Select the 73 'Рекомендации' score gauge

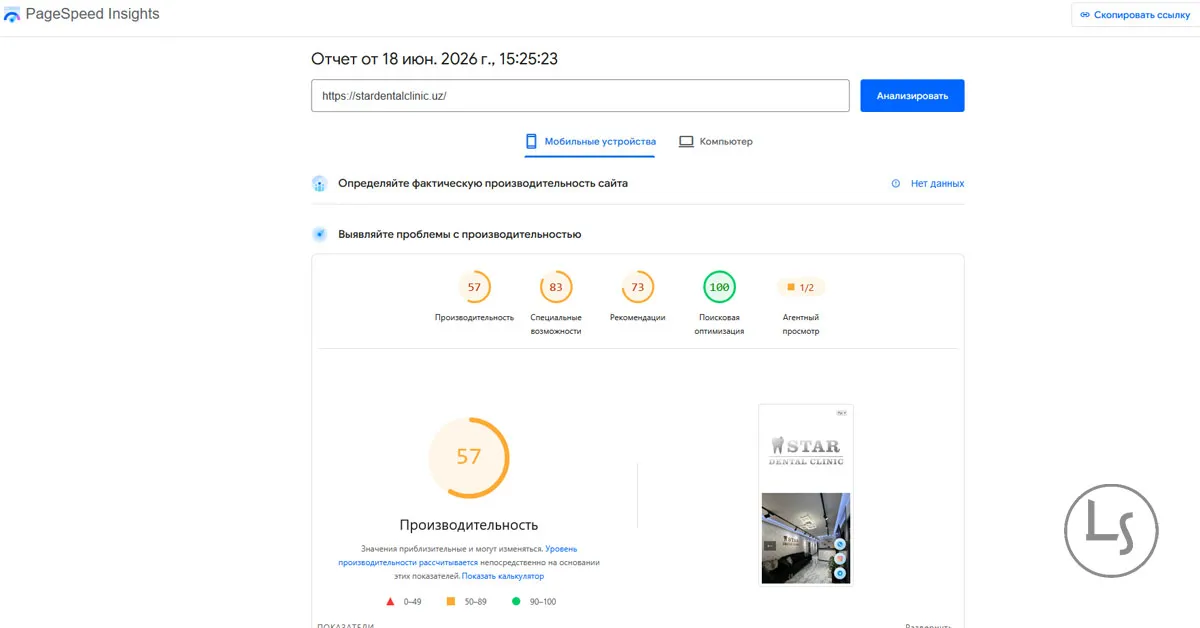click(x=638, y=288)
